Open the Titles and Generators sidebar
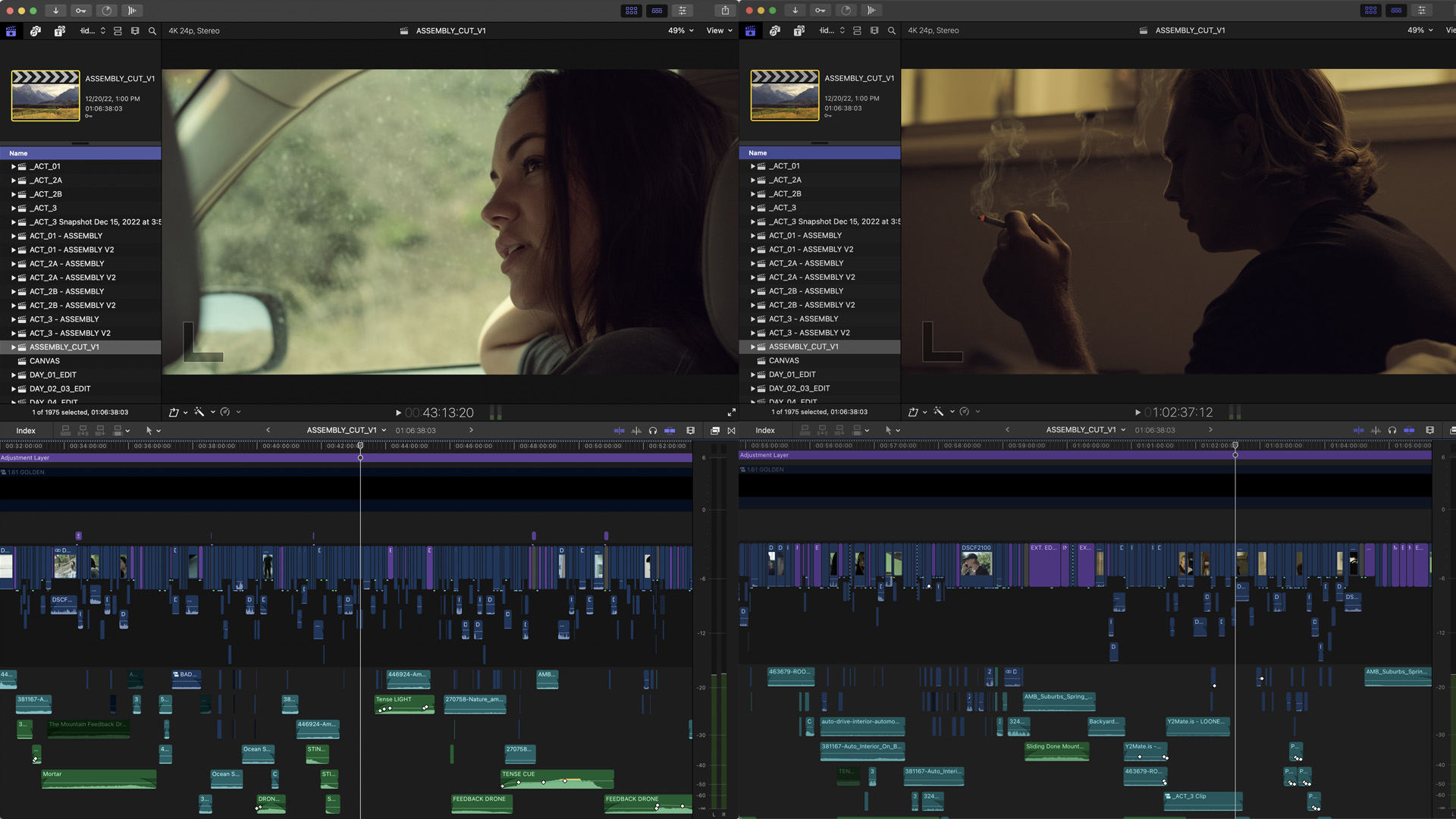This screenshot has width=1456, height=819. coord(59,30)
